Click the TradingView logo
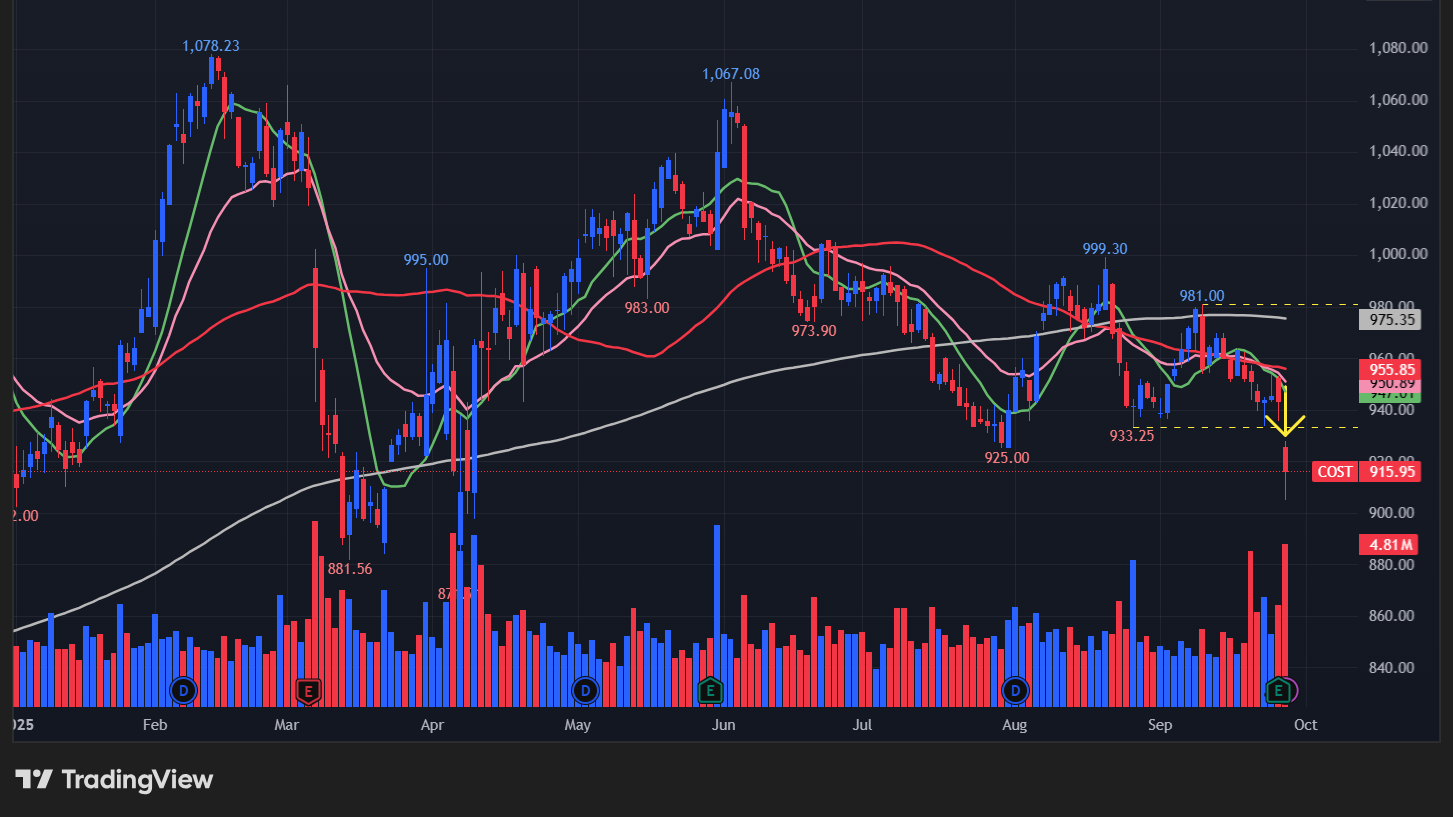 coord(114,779)
